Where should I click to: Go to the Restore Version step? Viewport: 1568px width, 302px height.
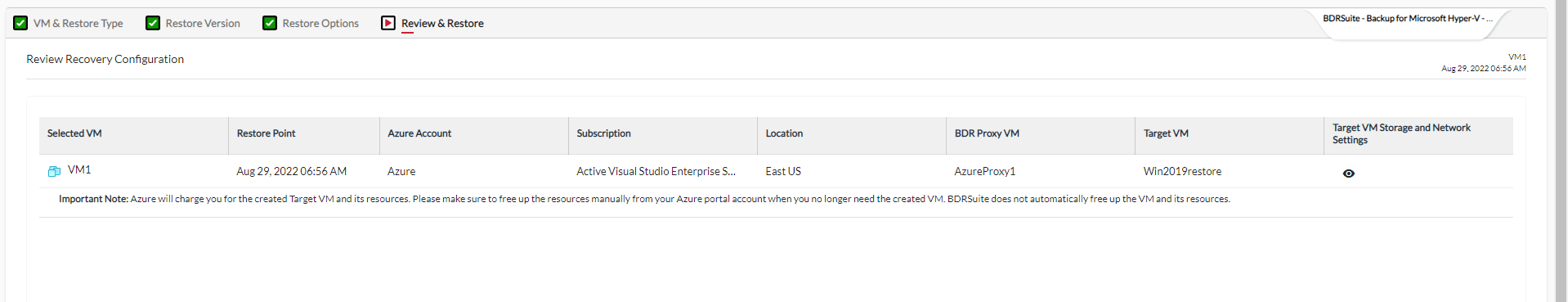(203, 23)
